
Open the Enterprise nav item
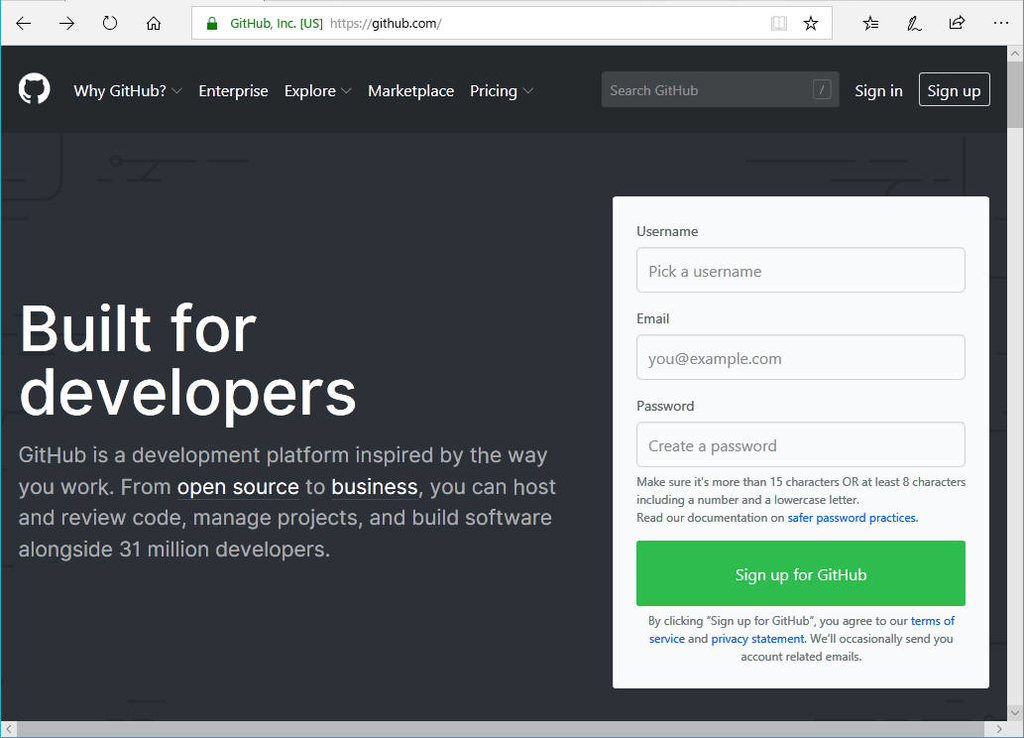pyautogui.click(x=233, y=91)
